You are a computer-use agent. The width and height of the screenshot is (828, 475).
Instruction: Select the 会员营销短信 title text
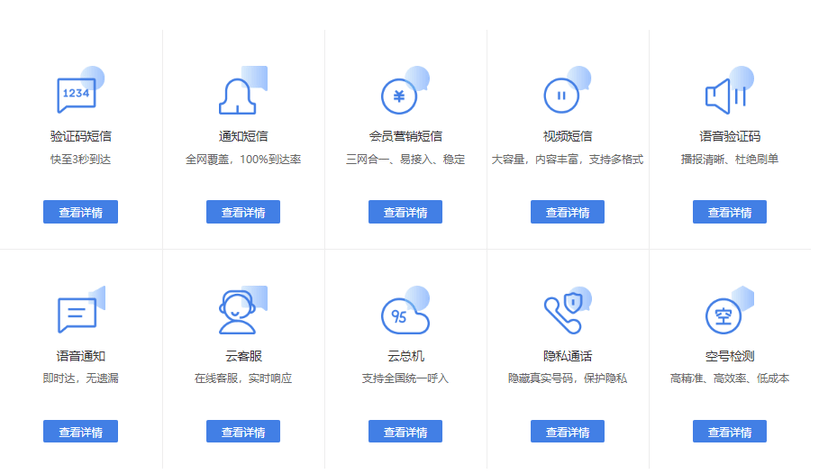tap(405, 136)
